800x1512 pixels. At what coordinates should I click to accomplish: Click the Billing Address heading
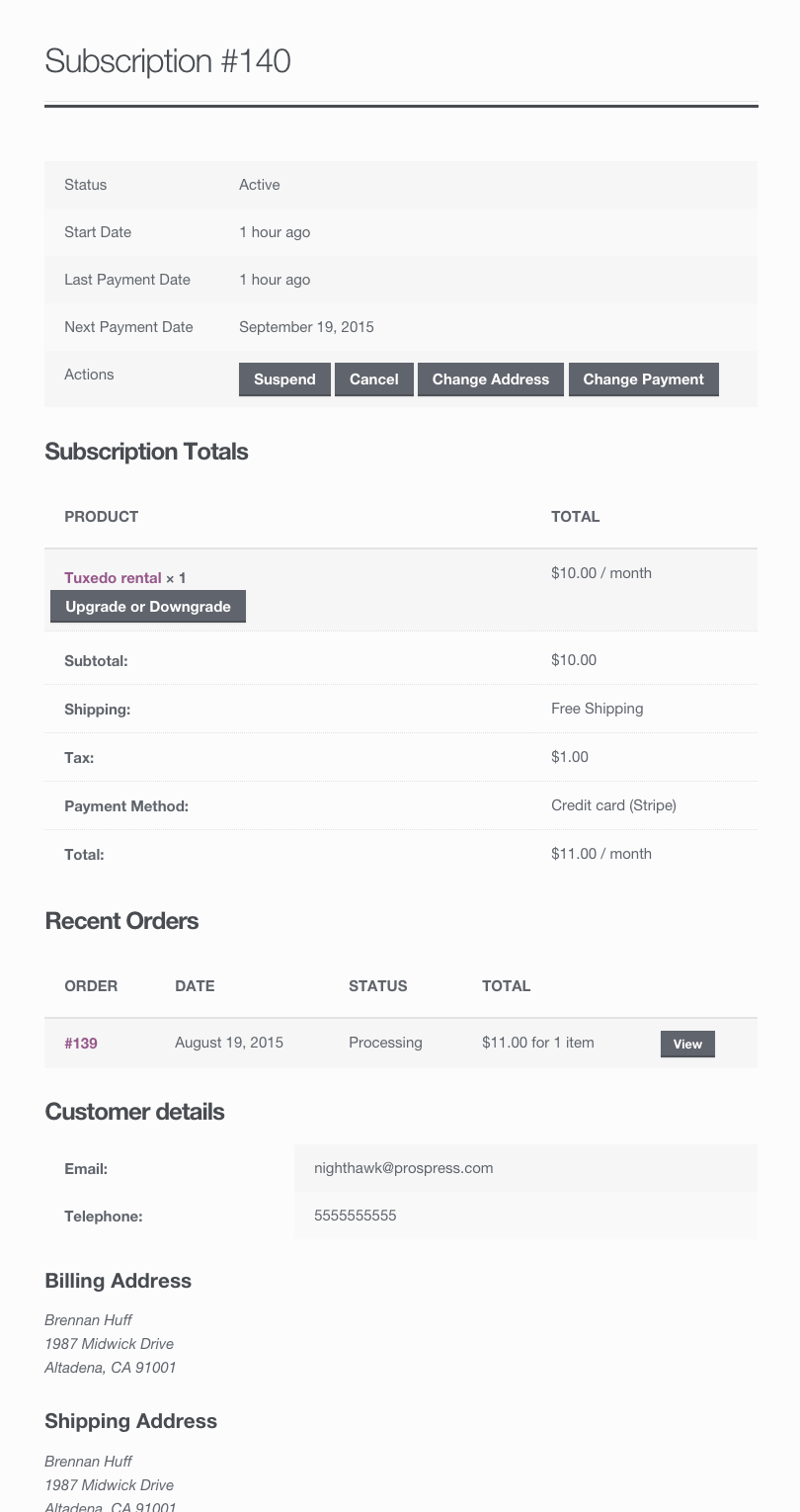119,1281
